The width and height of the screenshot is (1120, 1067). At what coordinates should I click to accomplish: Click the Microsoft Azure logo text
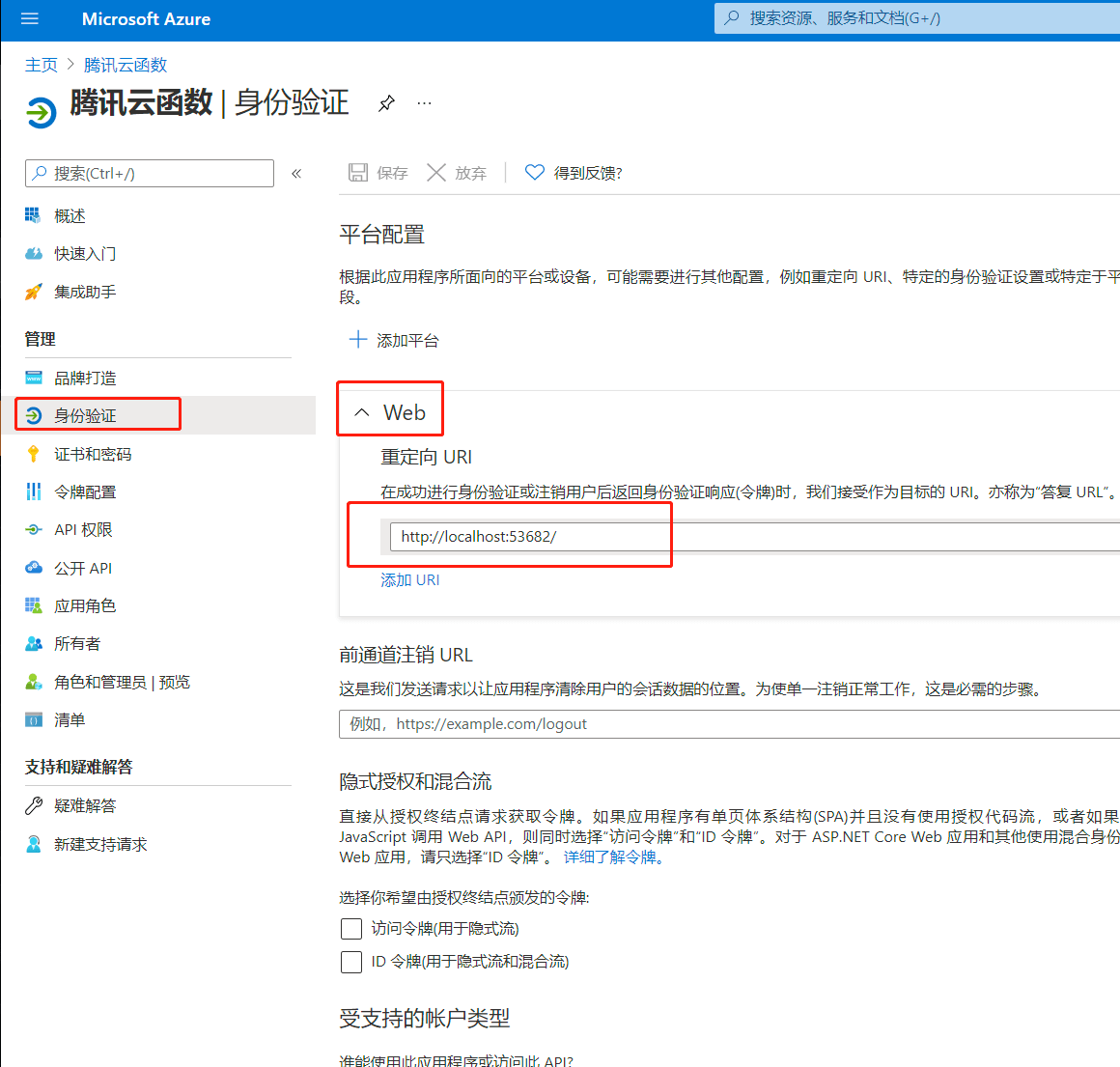(146, 19)
